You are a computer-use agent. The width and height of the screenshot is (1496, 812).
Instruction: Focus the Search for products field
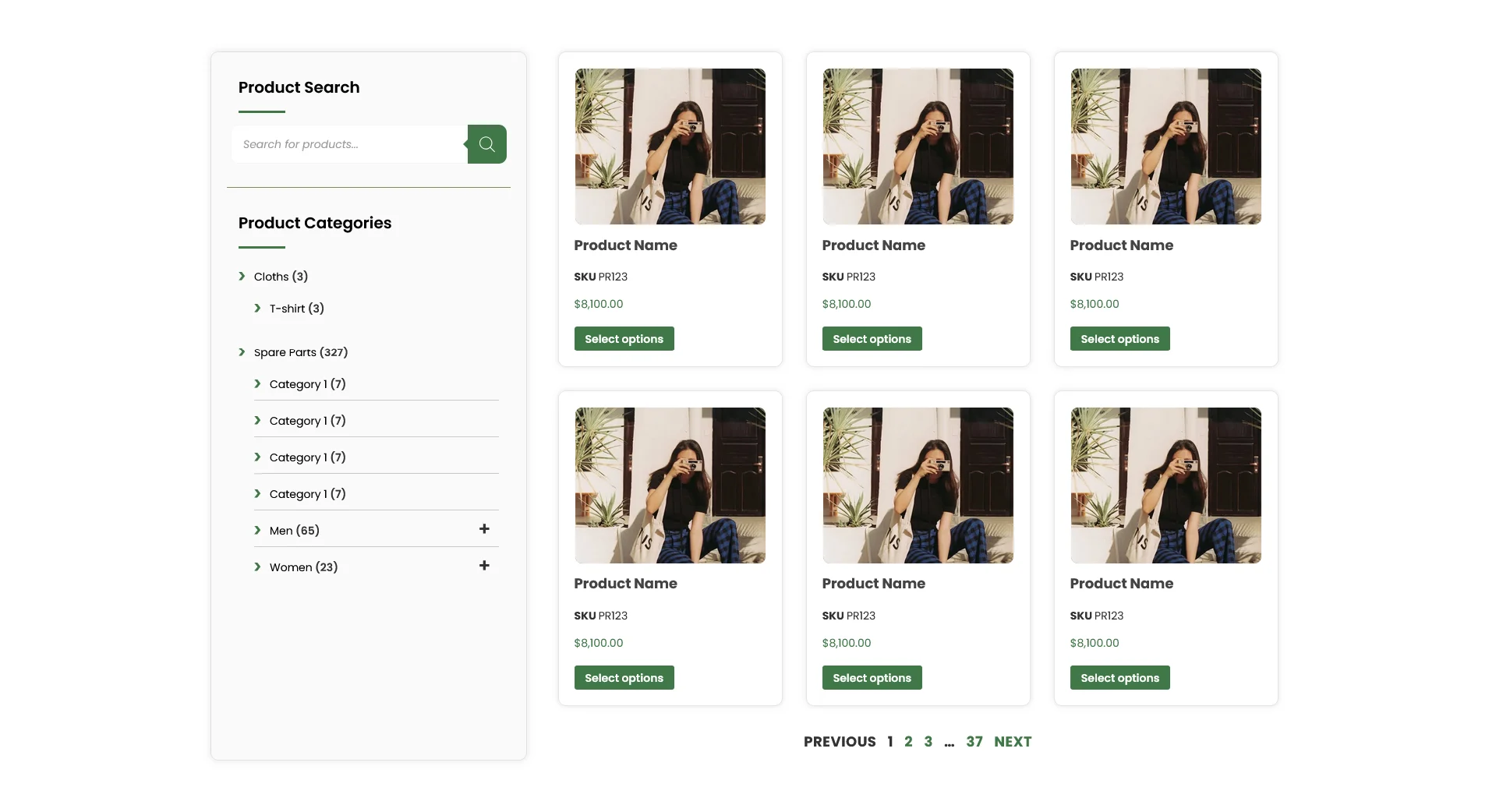pos(349,144)
